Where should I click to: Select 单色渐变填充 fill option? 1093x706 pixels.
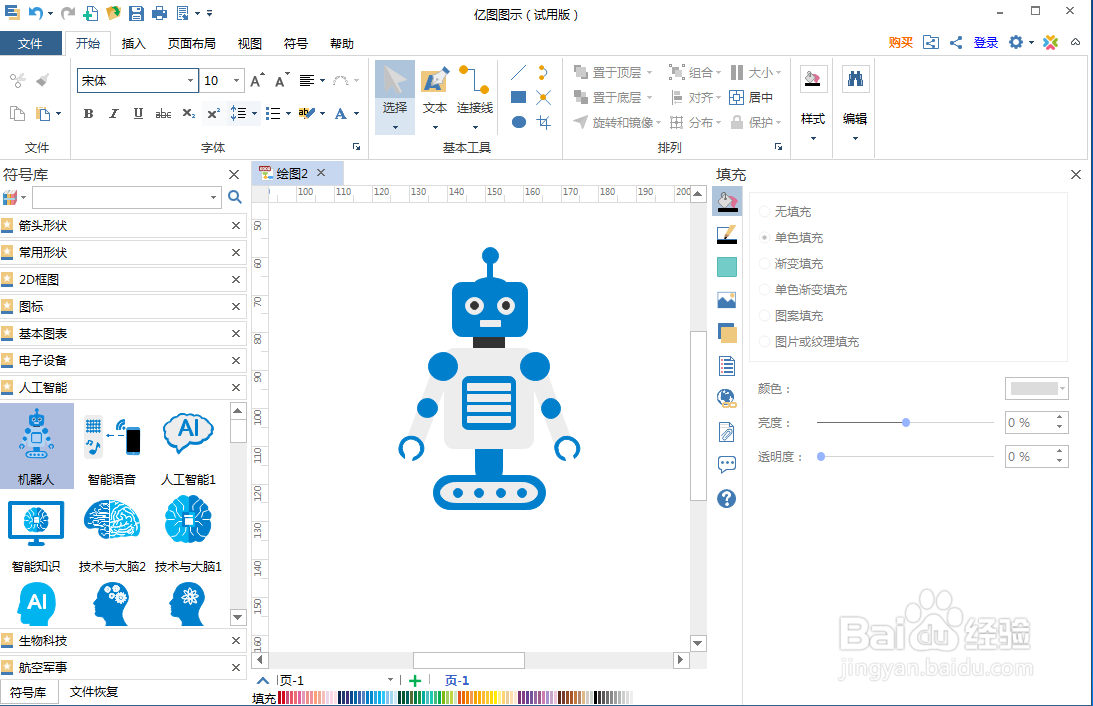pos(803,289)
